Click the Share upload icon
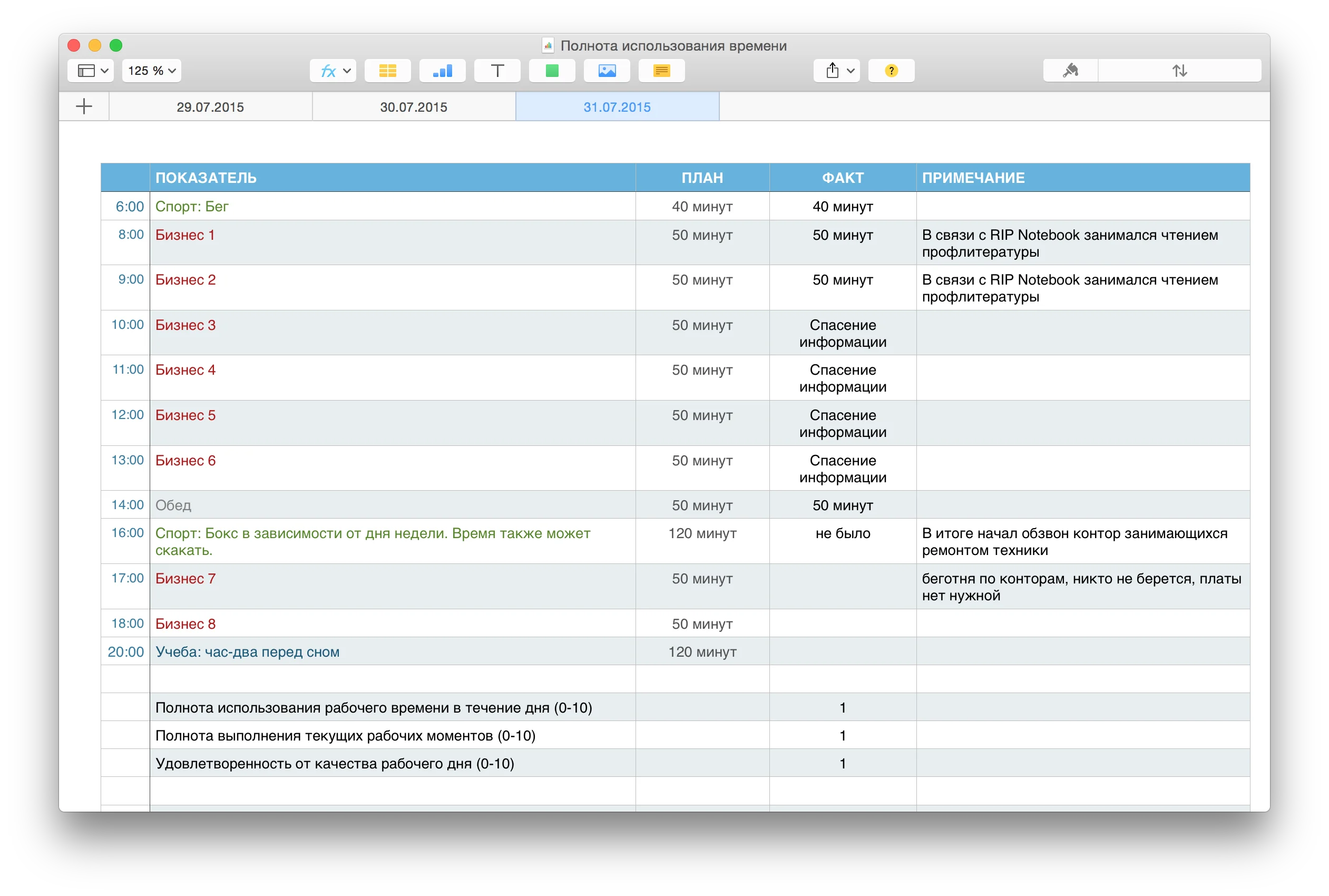This screenshot has width=1329, height=896. [832, 71]
